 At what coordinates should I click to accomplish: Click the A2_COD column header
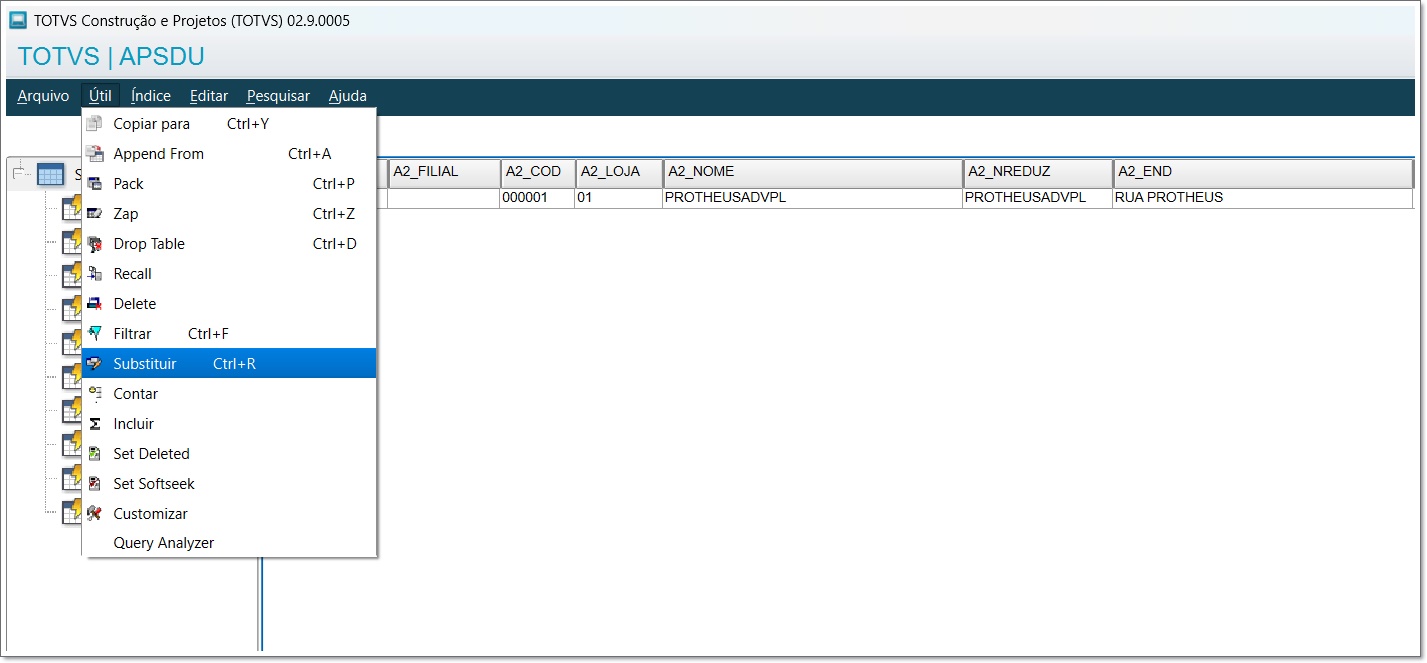(x=538, y=173)
